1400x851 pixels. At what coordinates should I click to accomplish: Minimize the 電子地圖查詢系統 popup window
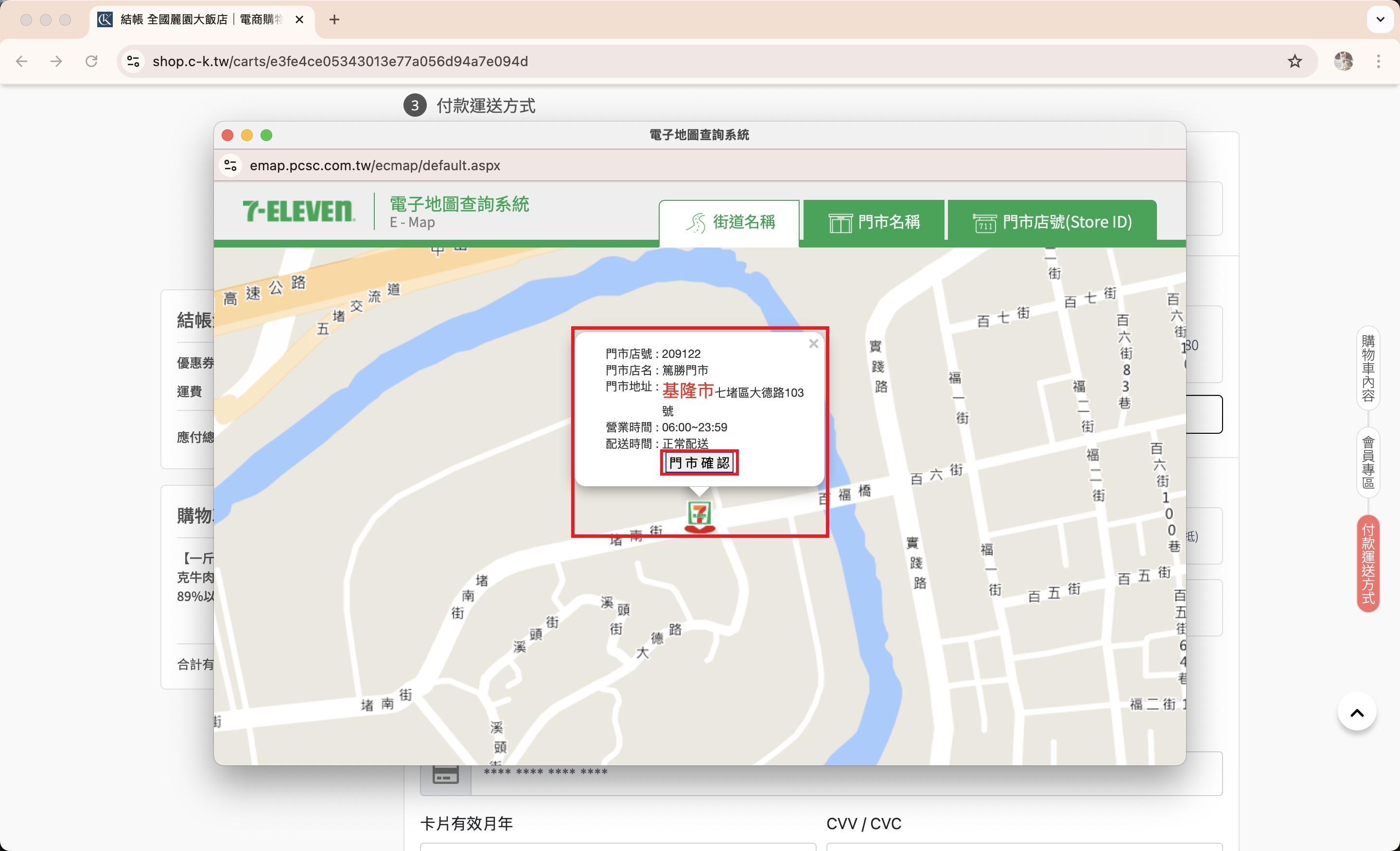246,135
